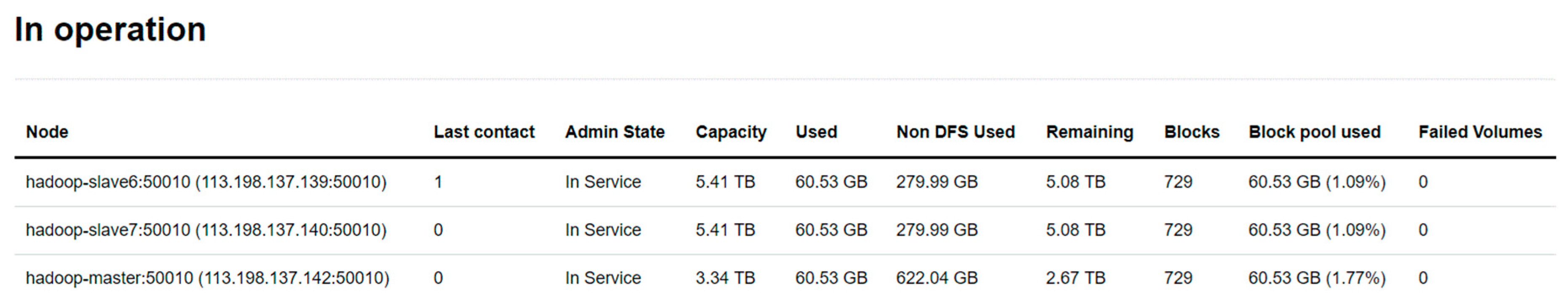Click hadoop-slave6's last contact value 1
Image resolution: width=1568 pixels, height=297 pixels.
pos(438,182)
